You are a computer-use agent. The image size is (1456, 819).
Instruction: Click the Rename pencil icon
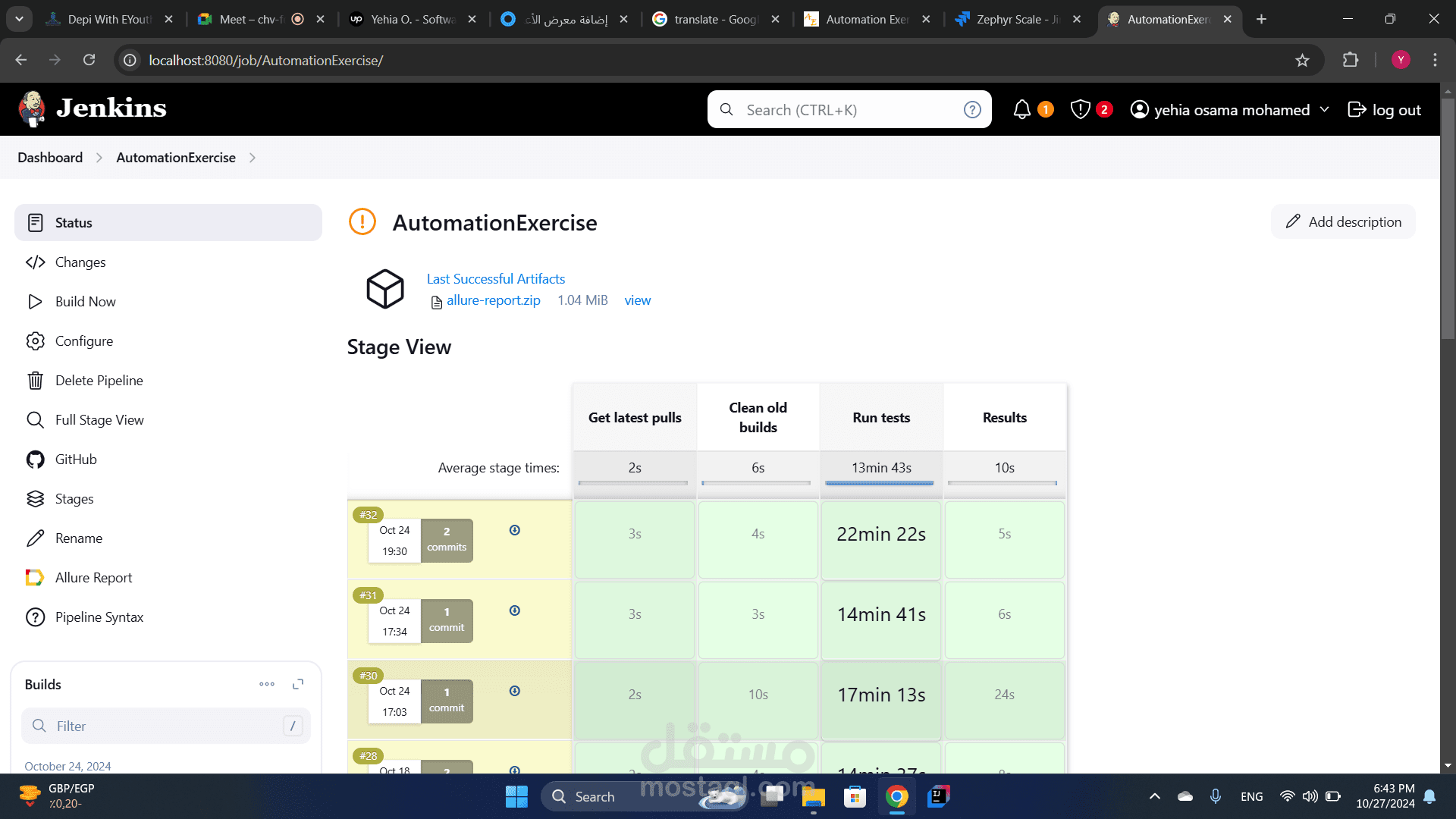(x=35, y=538)
